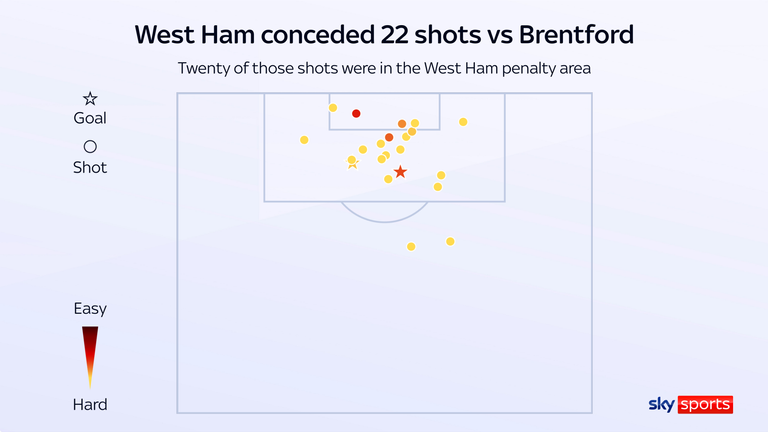768x432 pixels.
Task: Click the 'Easy' difficulty label
Action: point(90,309)
